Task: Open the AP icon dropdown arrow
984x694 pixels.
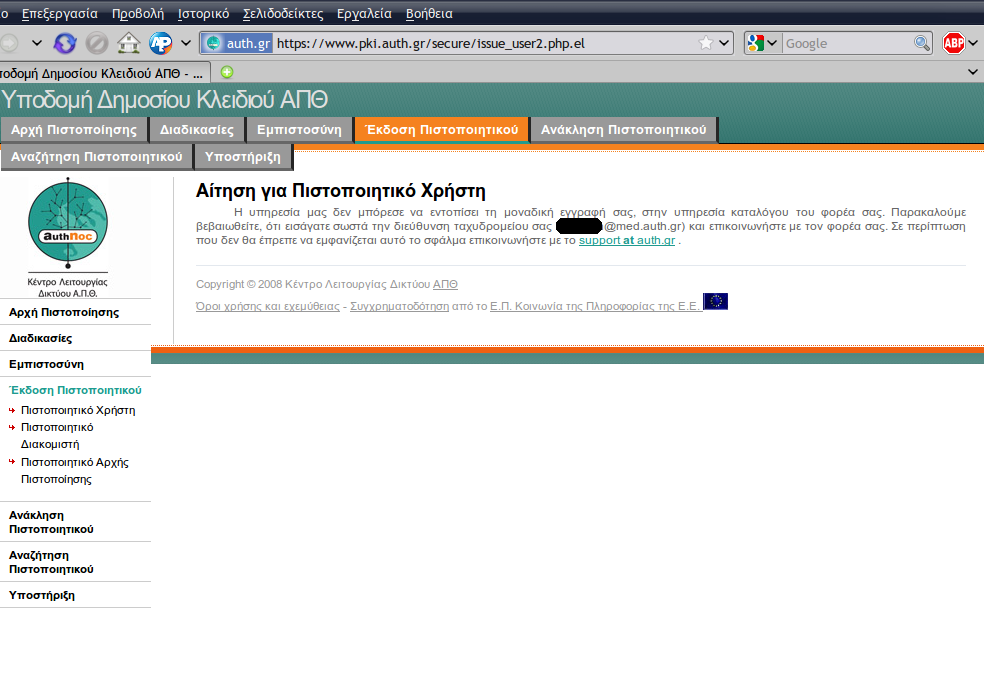Action: (186, 43)
